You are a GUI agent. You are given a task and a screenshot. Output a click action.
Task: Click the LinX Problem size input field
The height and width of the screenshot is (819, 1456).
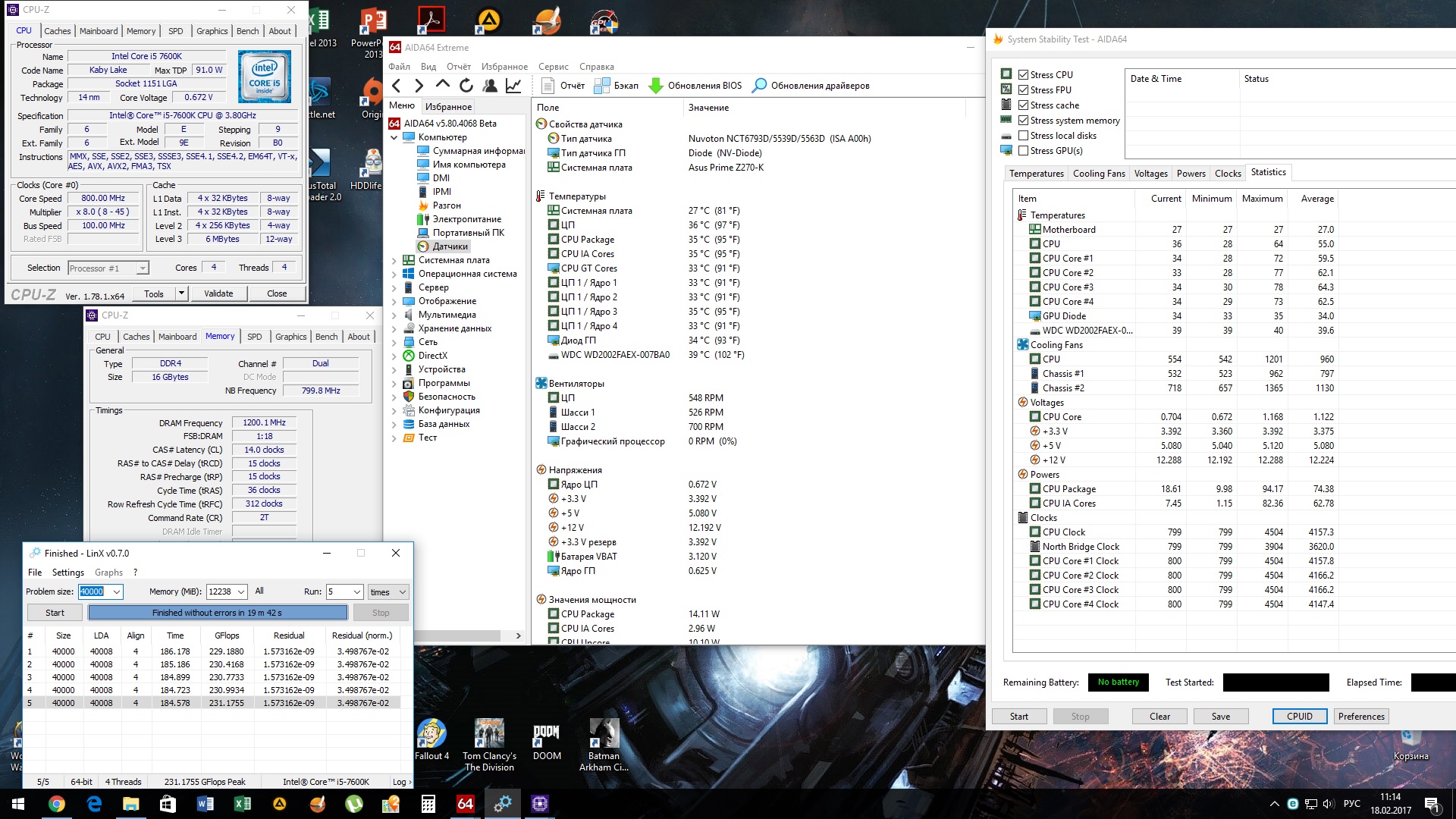pos(93,591)
